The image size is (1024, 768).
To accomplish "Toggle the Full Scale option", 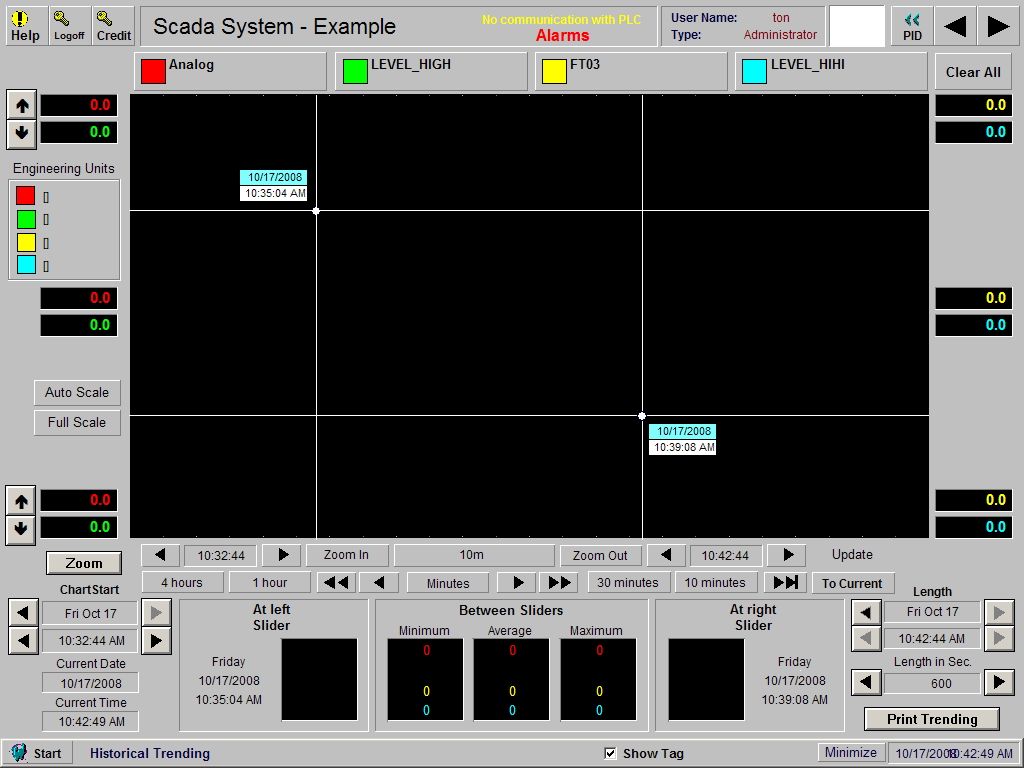I will [x=77, y=422].
